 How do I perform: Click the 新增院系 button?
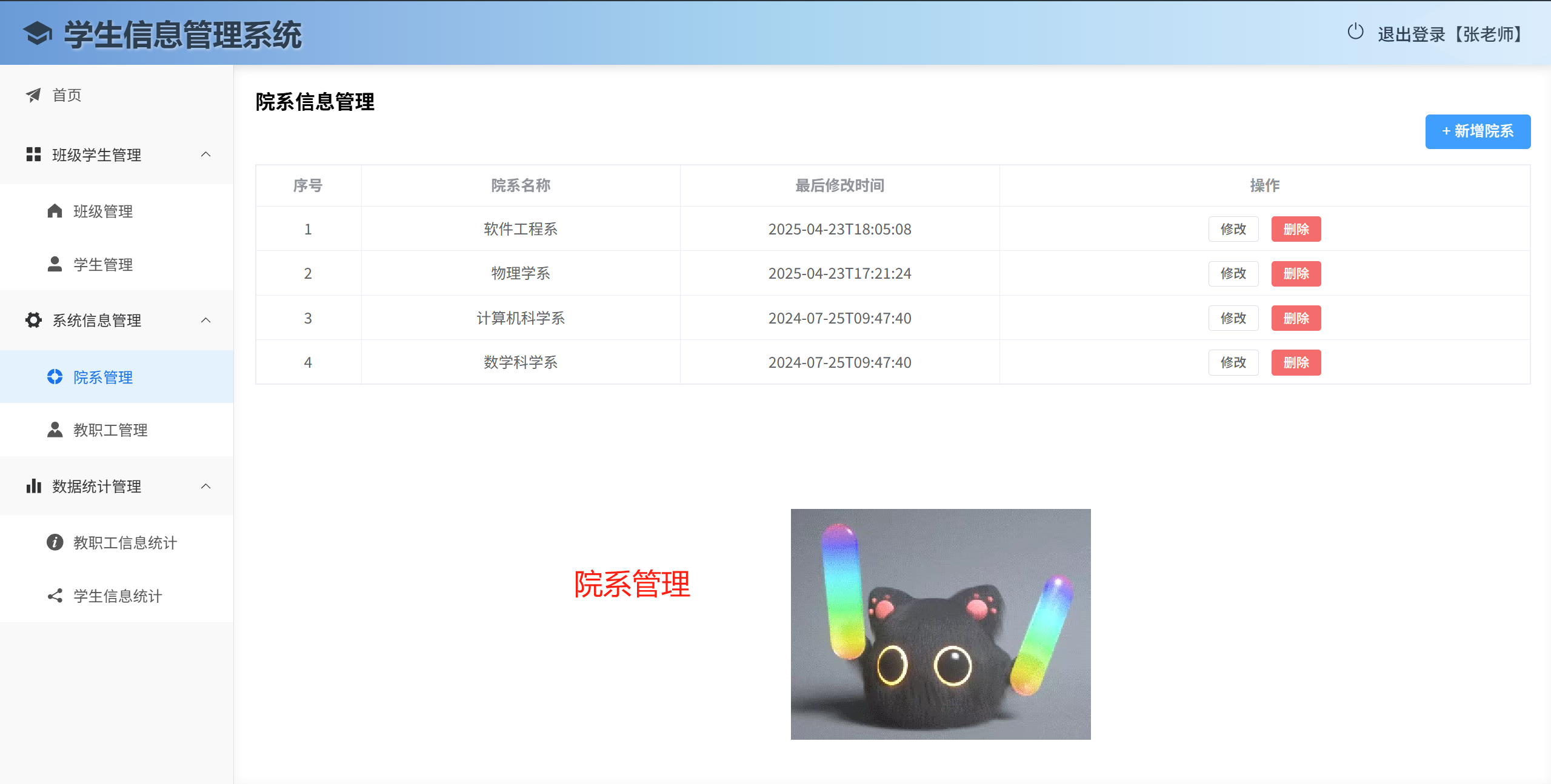click(x=1477, y=131)
